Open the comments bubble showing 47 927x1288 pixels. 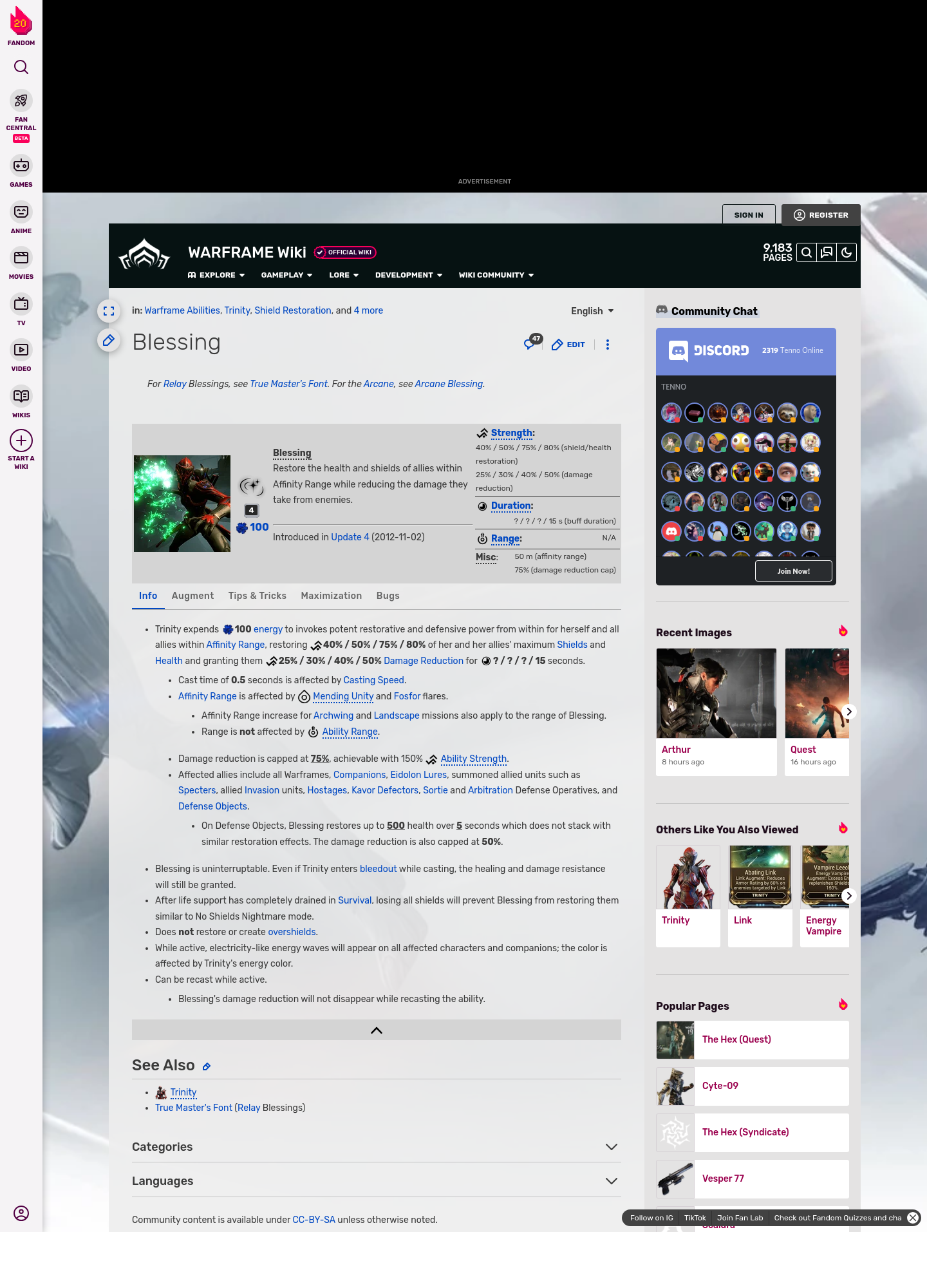click(x=530, y=345)
